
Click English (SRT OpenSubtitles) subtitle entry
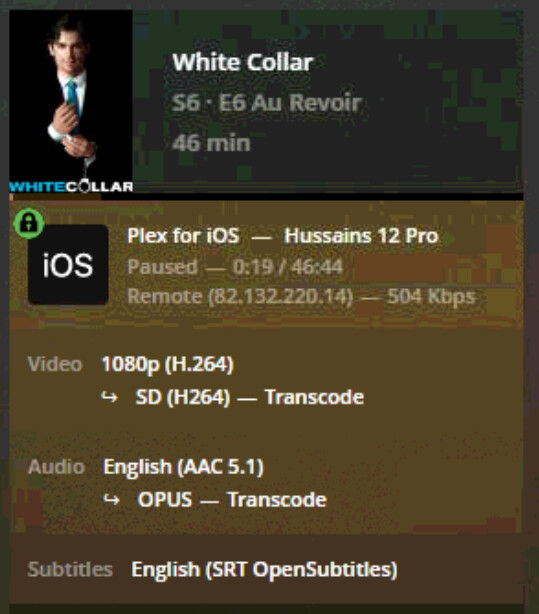click(264, 570)
